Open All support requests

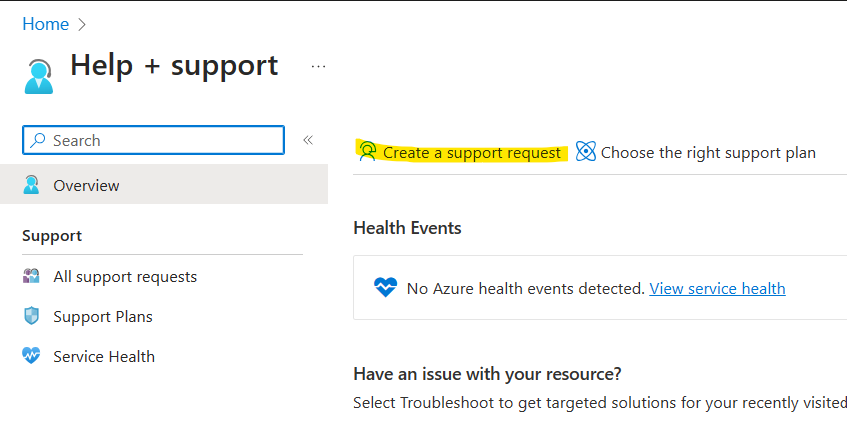(x=125, y=276)
